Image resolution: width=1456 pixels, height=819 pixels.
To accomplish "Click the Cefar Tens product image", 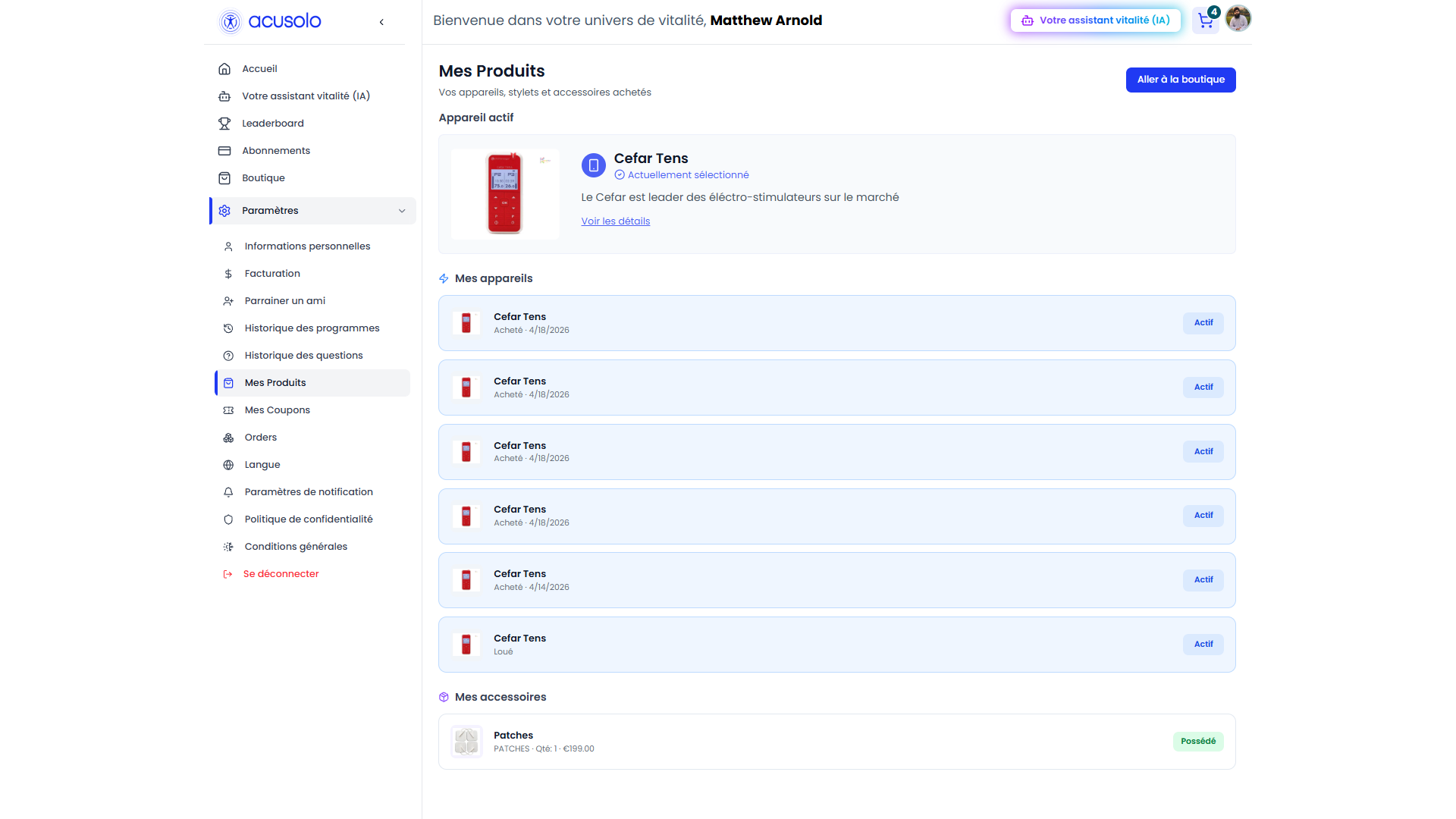I will pyautogui.click(x=505, y=194).
